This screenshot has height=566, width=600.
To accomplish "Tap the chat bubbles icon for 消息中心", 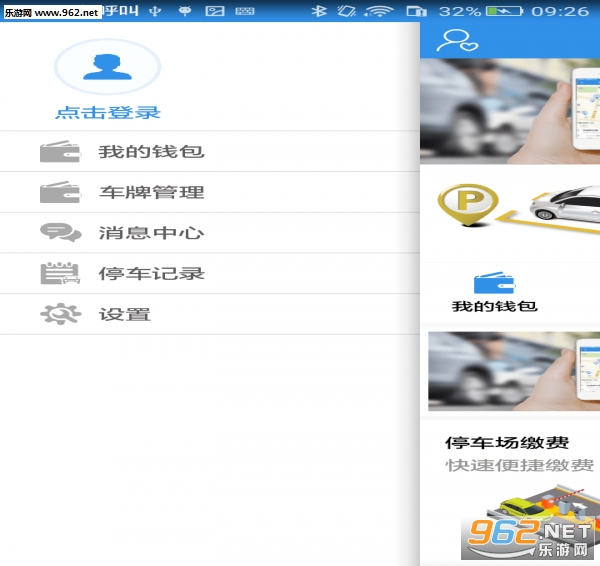I will pyautogui.click(x=60, y=233).
